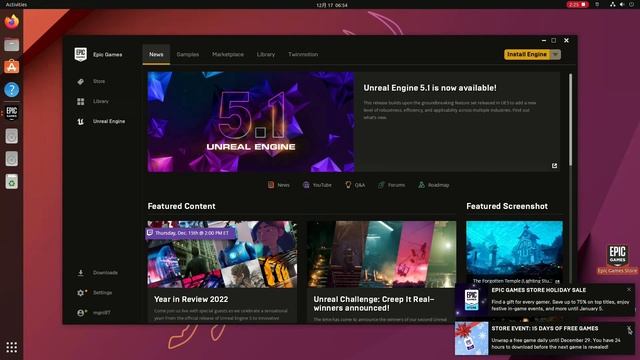This screenshot has height=360, width=640.
Task: Open the external link icon on banner
Action: click(x=554, y=165)
